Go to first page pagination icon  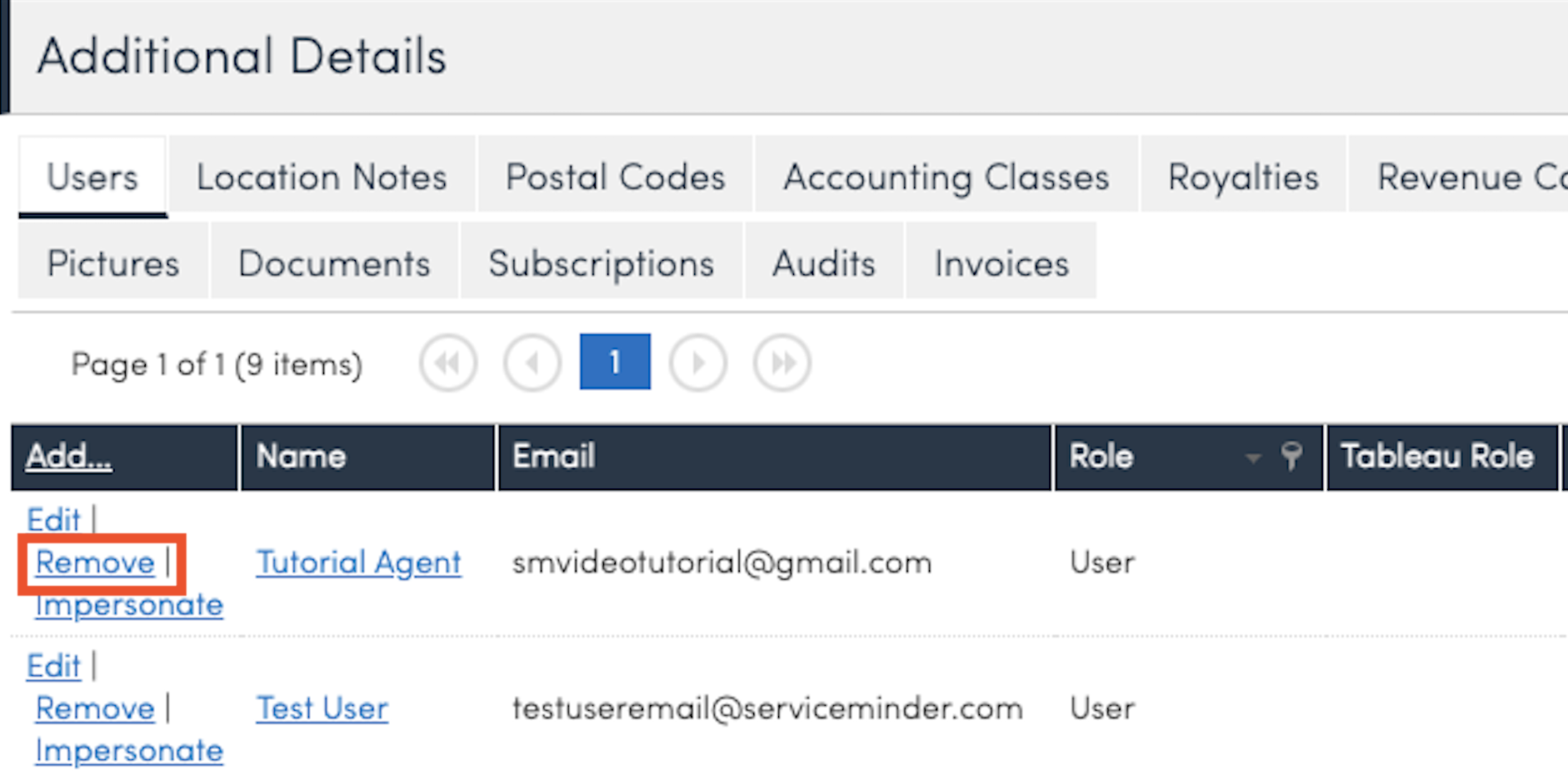(x=448, y=363)
